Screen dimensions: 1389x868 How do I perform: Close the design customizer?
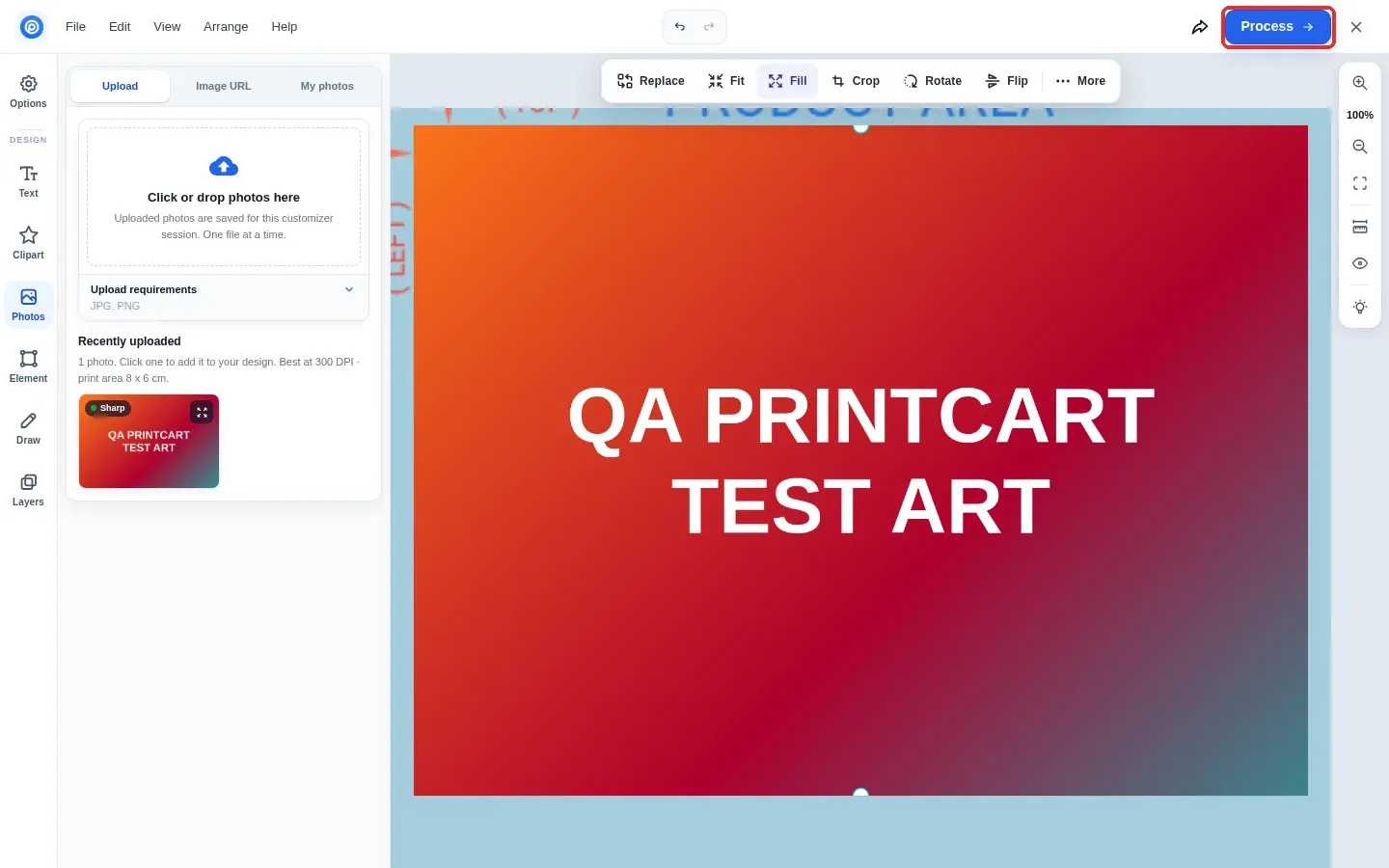1356,27
